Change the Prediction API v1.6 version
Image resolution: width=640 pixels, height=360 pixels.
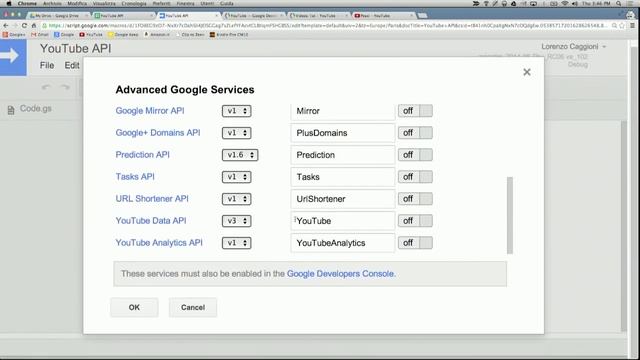(240, 155)
